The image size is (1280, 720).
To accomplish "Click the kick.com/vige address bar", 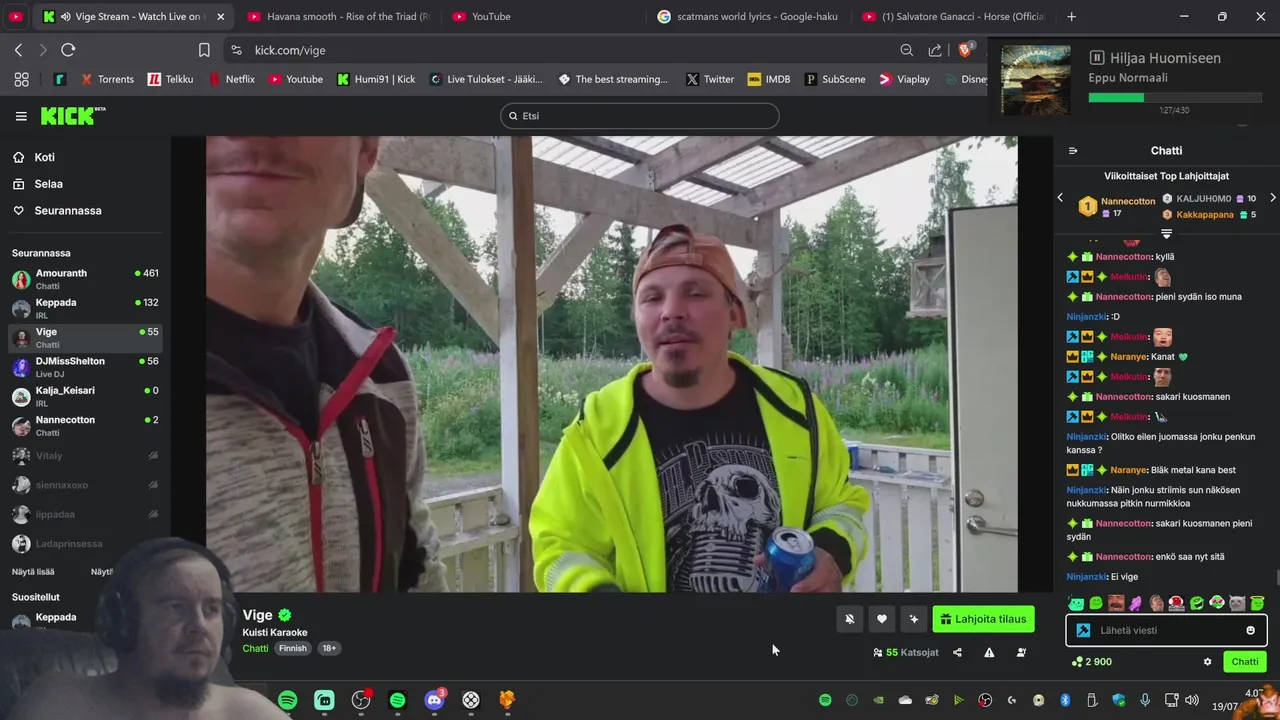I will [x=560, y=50].
